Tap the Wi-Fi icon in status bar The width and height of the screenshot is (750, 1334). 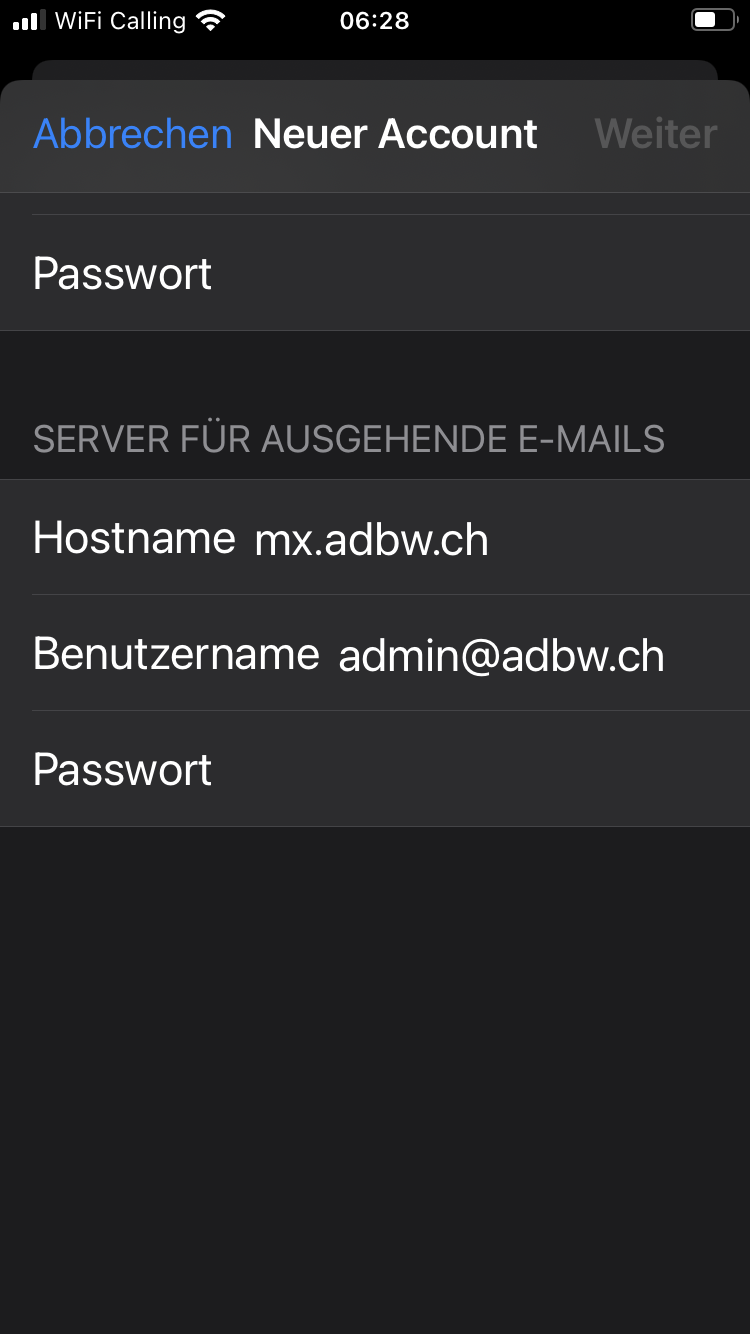pyautogui.click(x=211, y=20)
